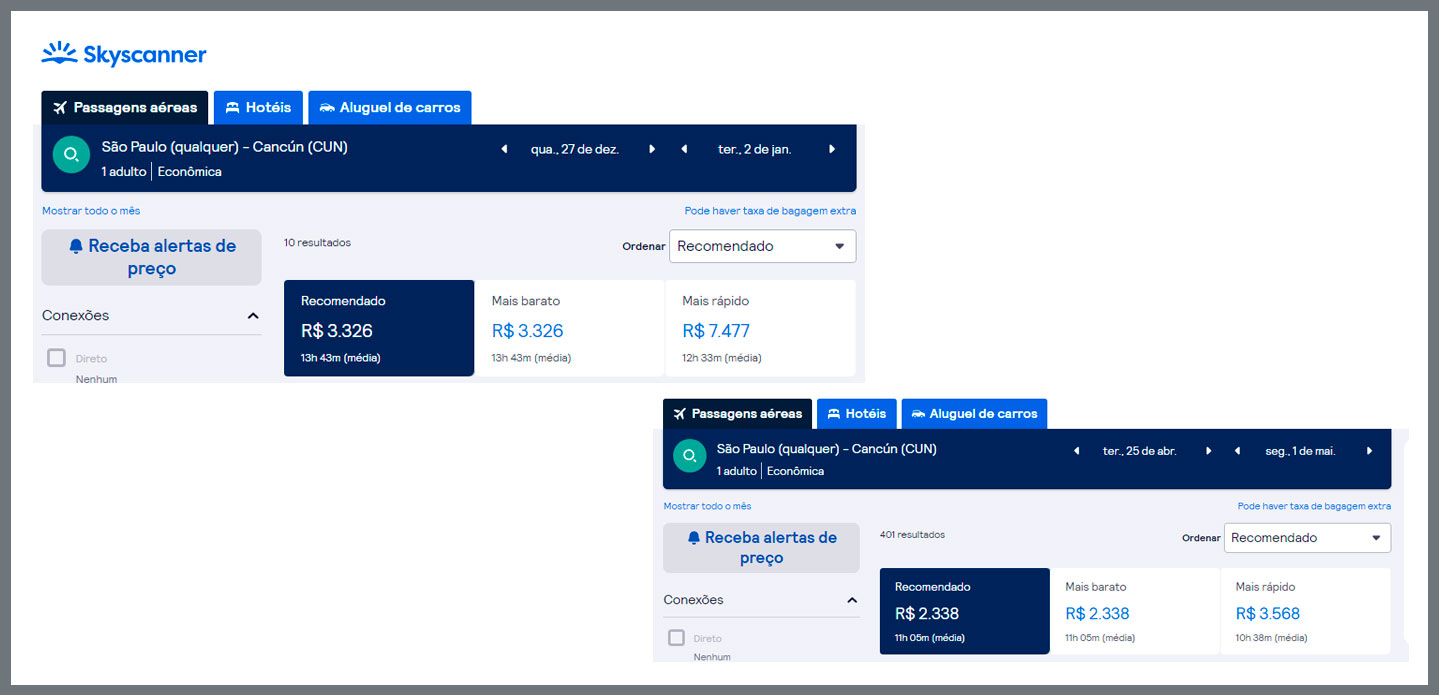Click return date seg., 1 de mai.
This screenshot has height=695, width=1439.
point(1301,451)
